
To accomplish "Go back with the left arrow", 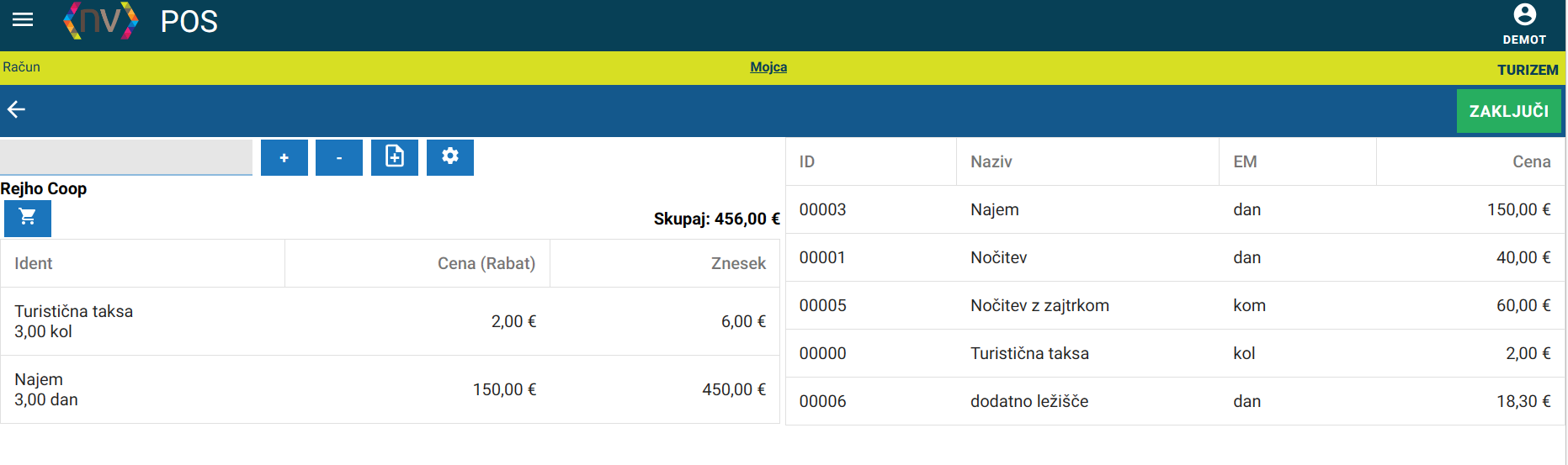I will click(x=17, y=109).
